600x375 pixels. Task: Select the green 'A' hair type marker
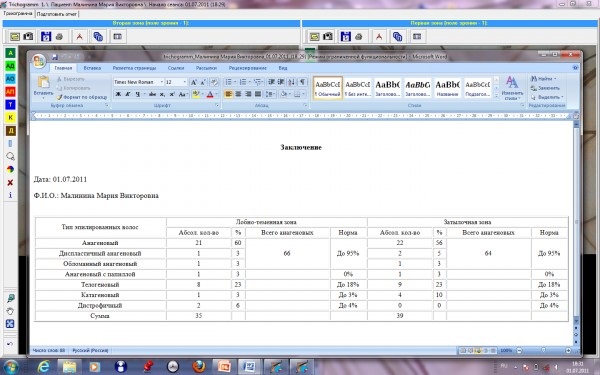[x=10, y=53]
